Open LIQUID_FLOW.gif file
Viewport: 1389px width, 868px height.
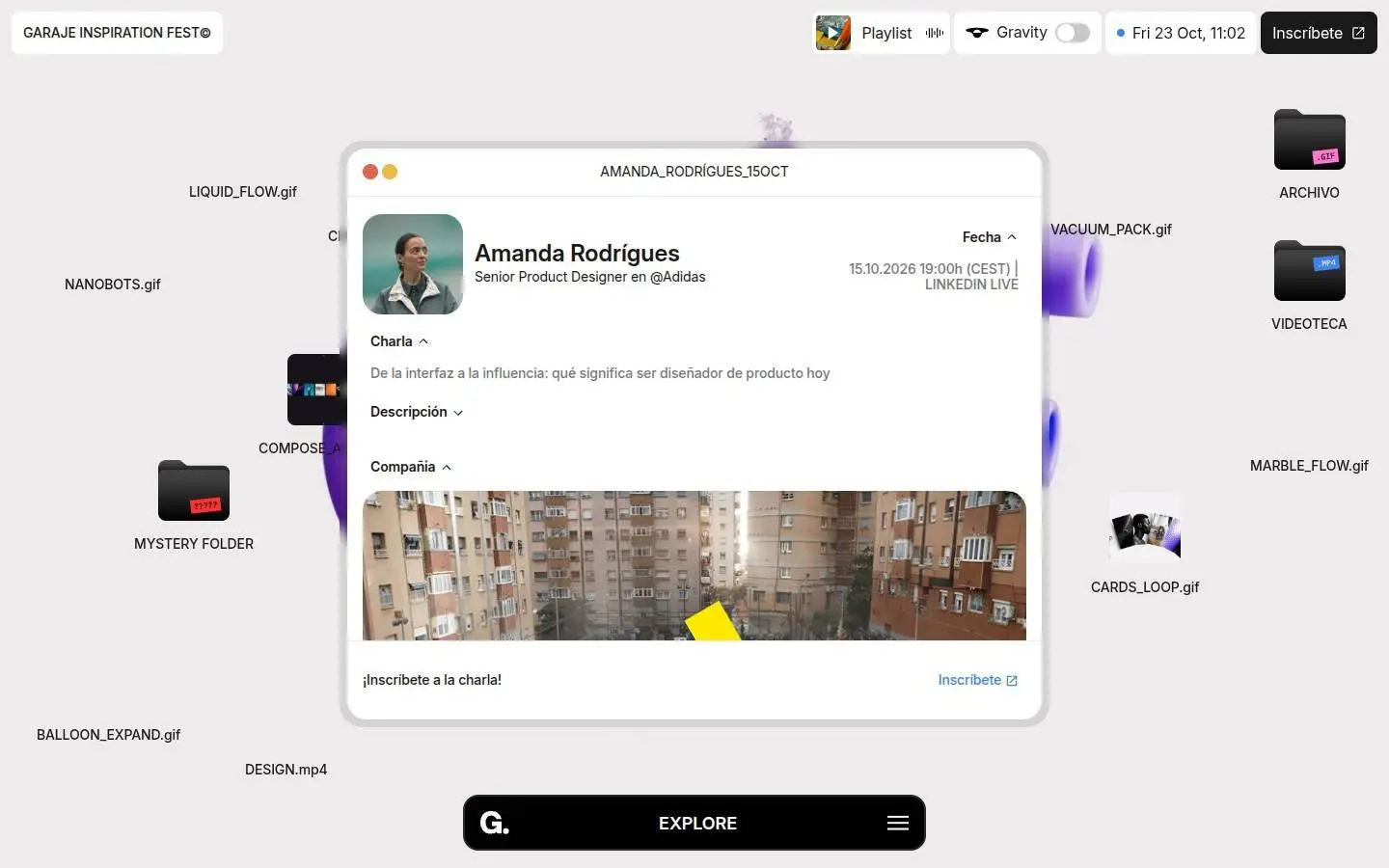(x=243, y=192)
